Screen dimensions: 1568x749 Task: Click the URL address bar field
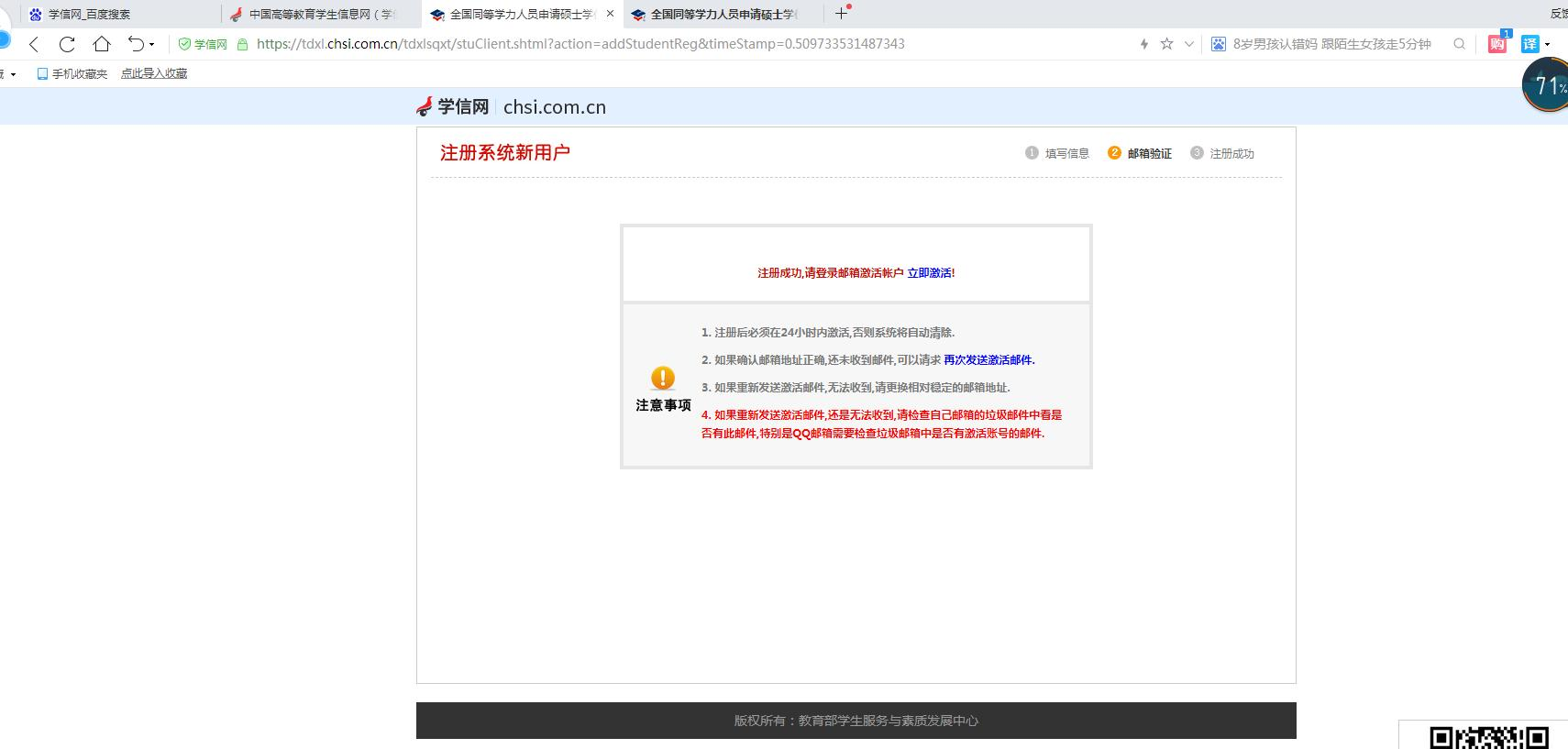642,44
